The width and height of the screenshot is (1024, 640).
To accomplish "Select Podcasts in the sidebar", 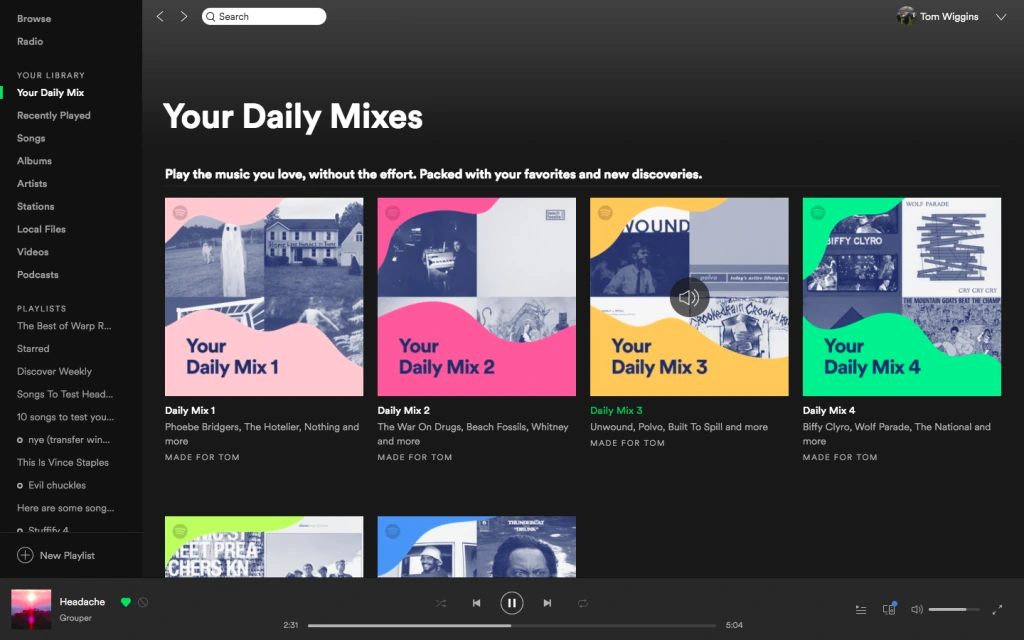I will 38,275.
